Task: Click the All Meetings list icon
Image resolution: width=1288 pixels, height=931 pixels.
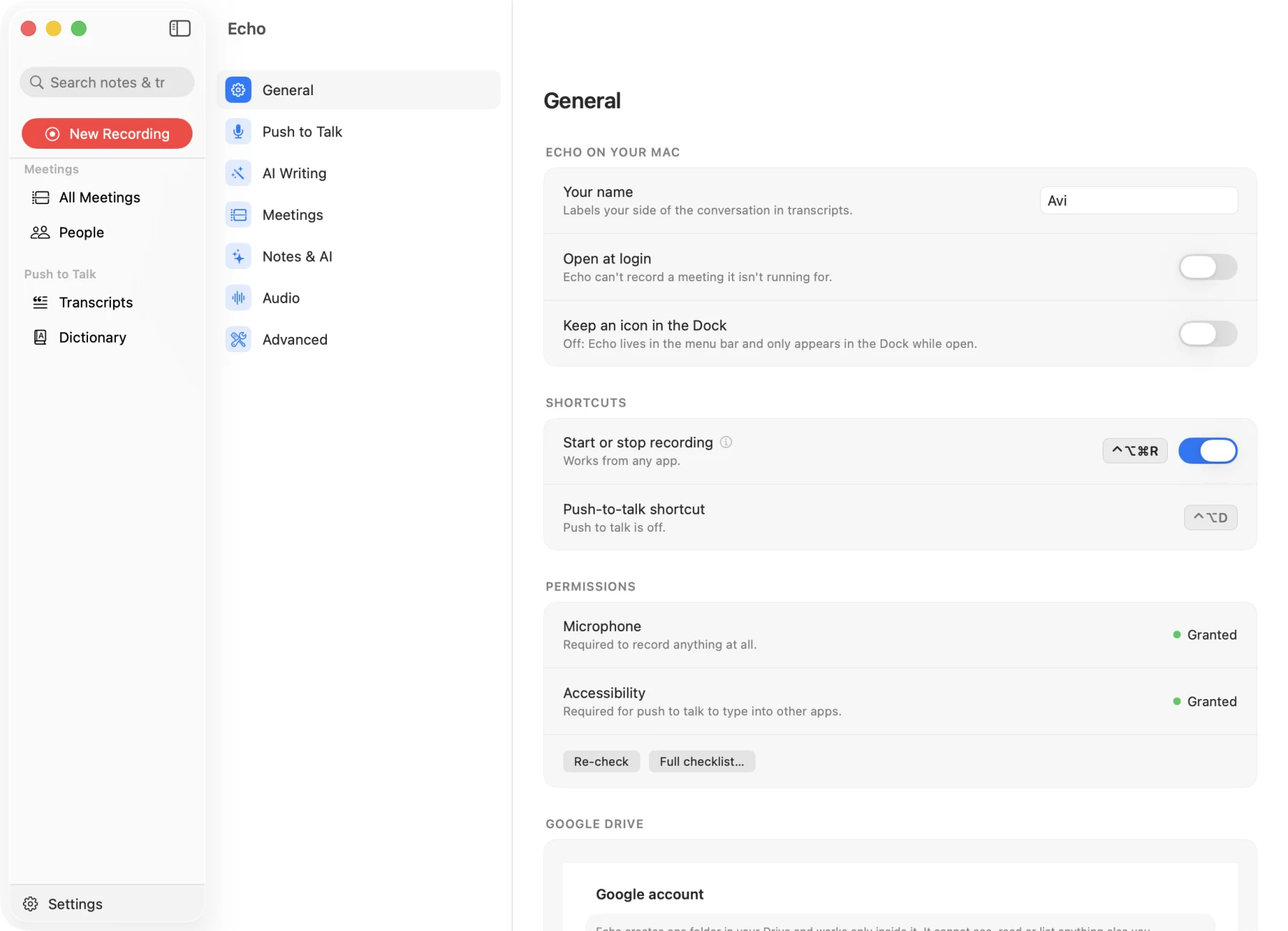Action: click(x=41, y=198)
